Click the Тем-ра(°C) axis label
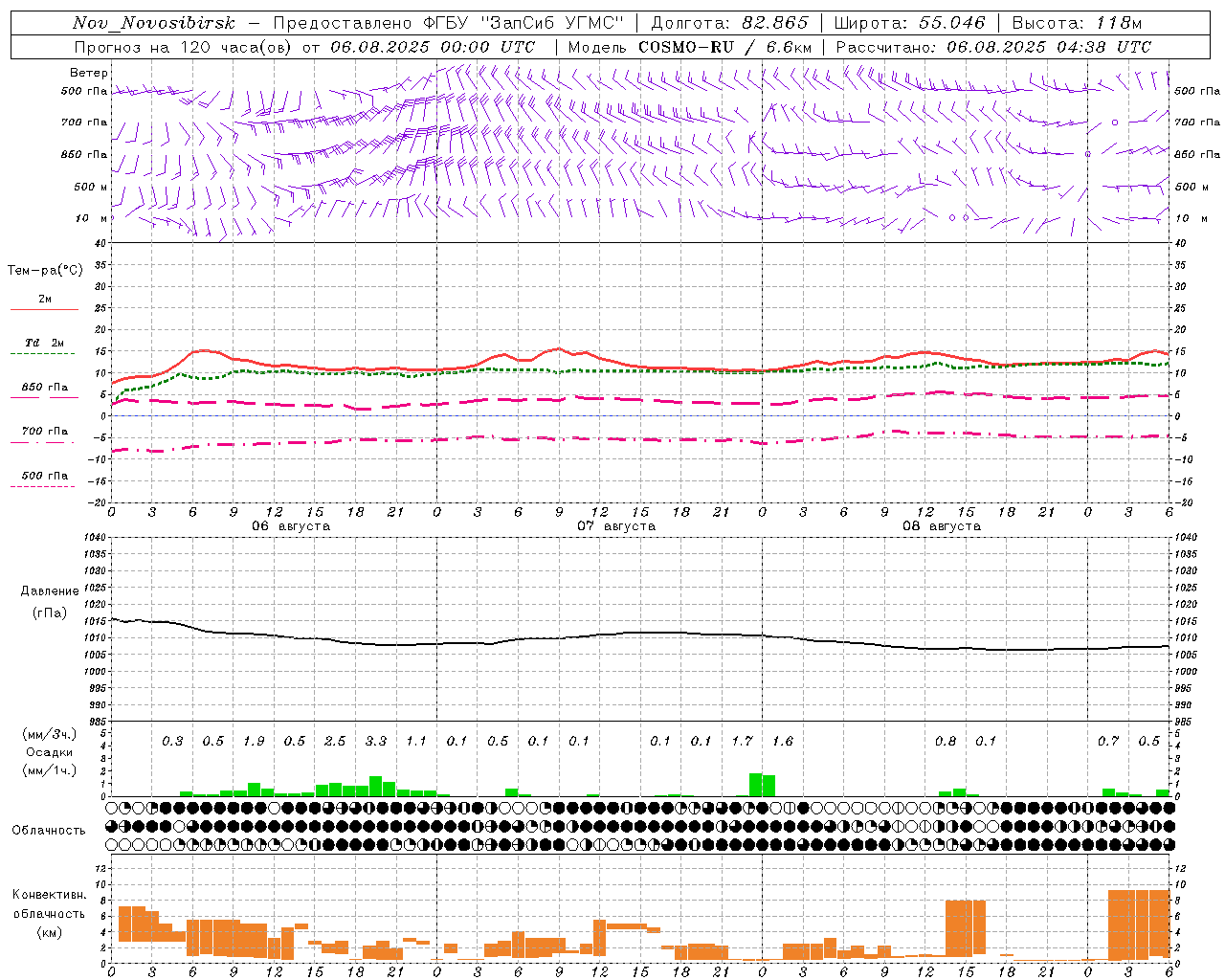Screen dimensions: 1225x980 tap(45, 271)
